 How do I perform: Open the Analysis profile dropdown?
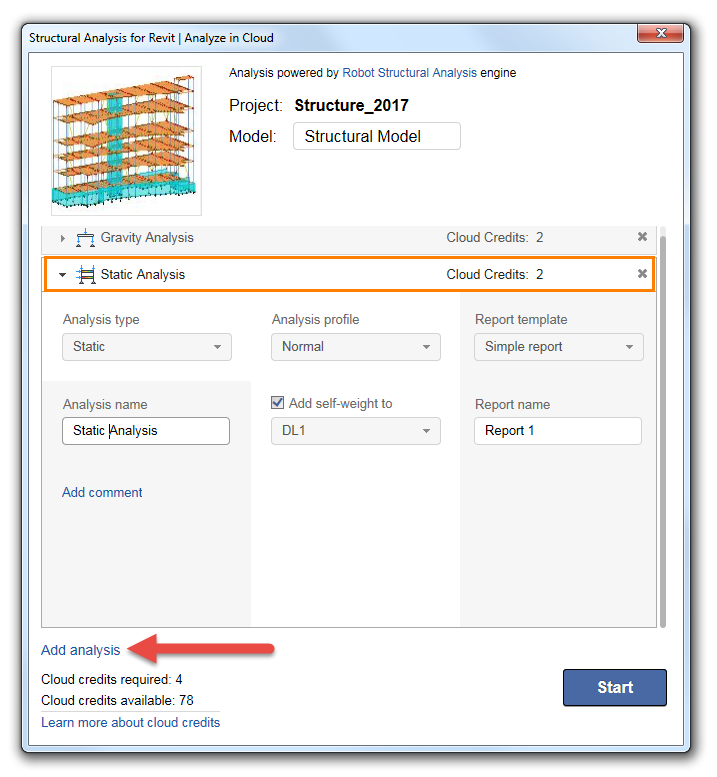point(356,347)
